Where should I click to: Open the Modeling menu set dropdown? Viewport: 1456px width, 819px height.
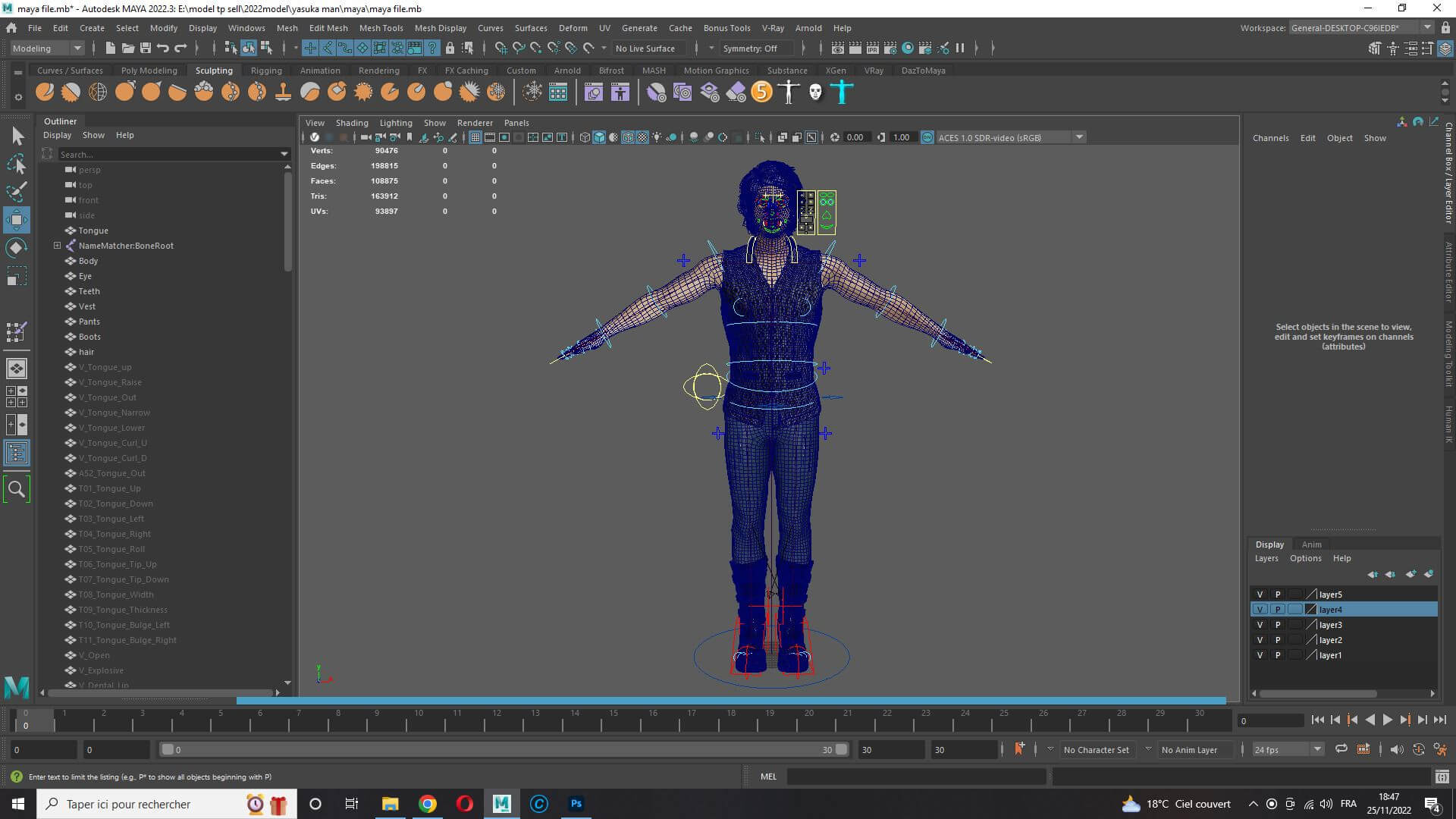47,48
